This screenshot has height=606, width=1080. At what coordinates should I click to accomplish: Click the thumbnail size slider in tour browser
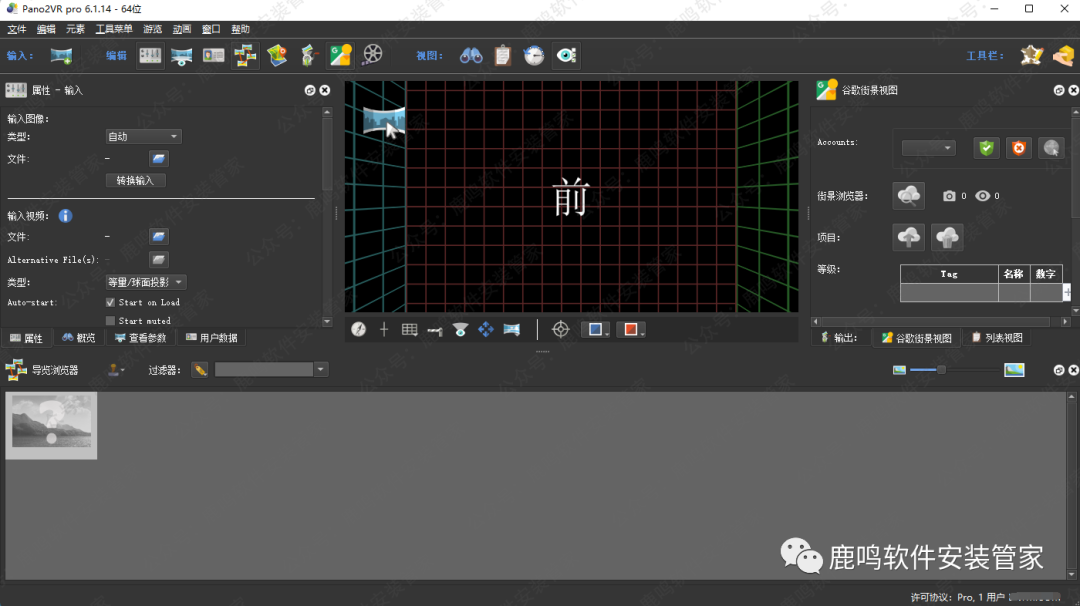[941, 370]
